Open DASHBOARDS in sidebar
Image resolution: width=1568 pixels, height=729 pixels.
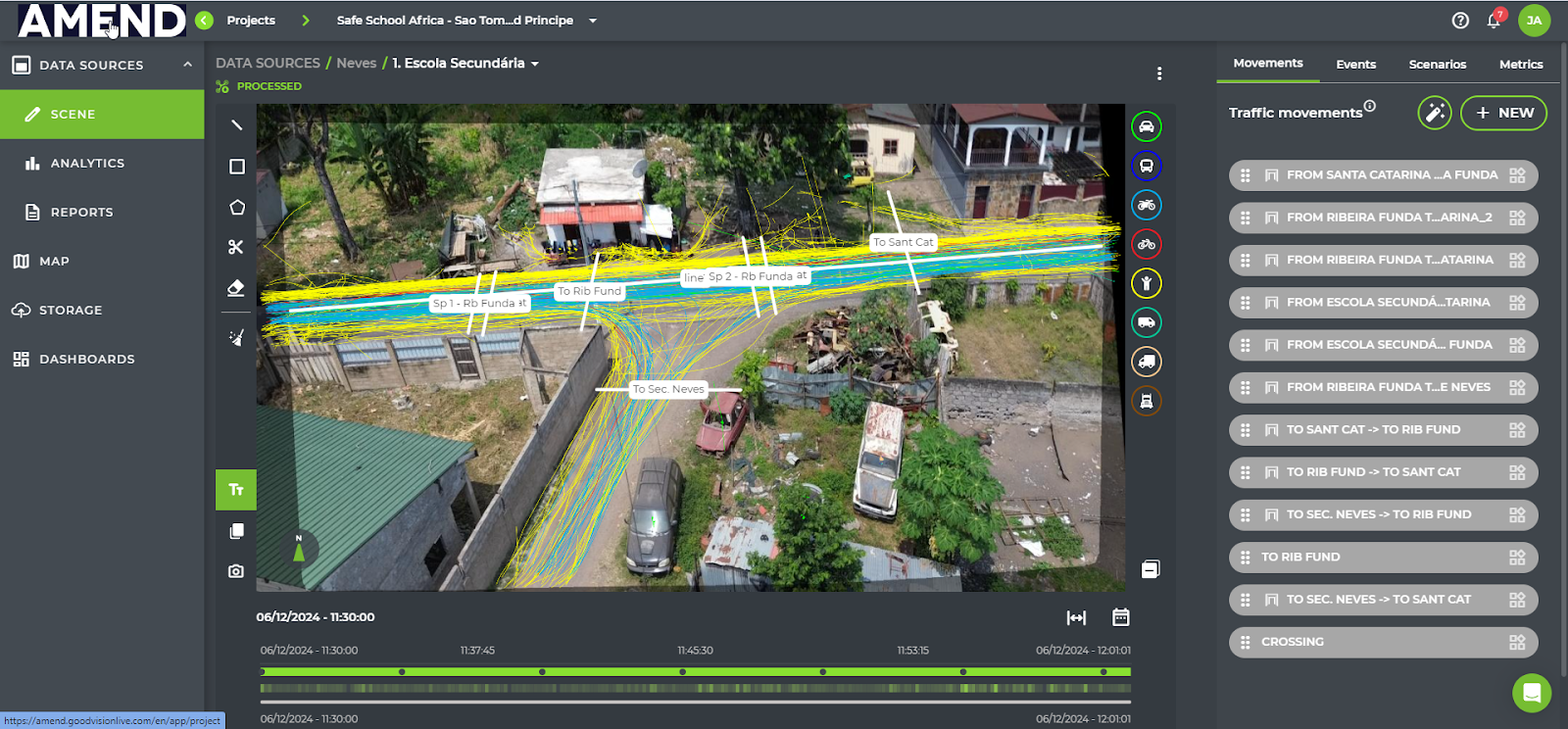[x=102, y=360]
